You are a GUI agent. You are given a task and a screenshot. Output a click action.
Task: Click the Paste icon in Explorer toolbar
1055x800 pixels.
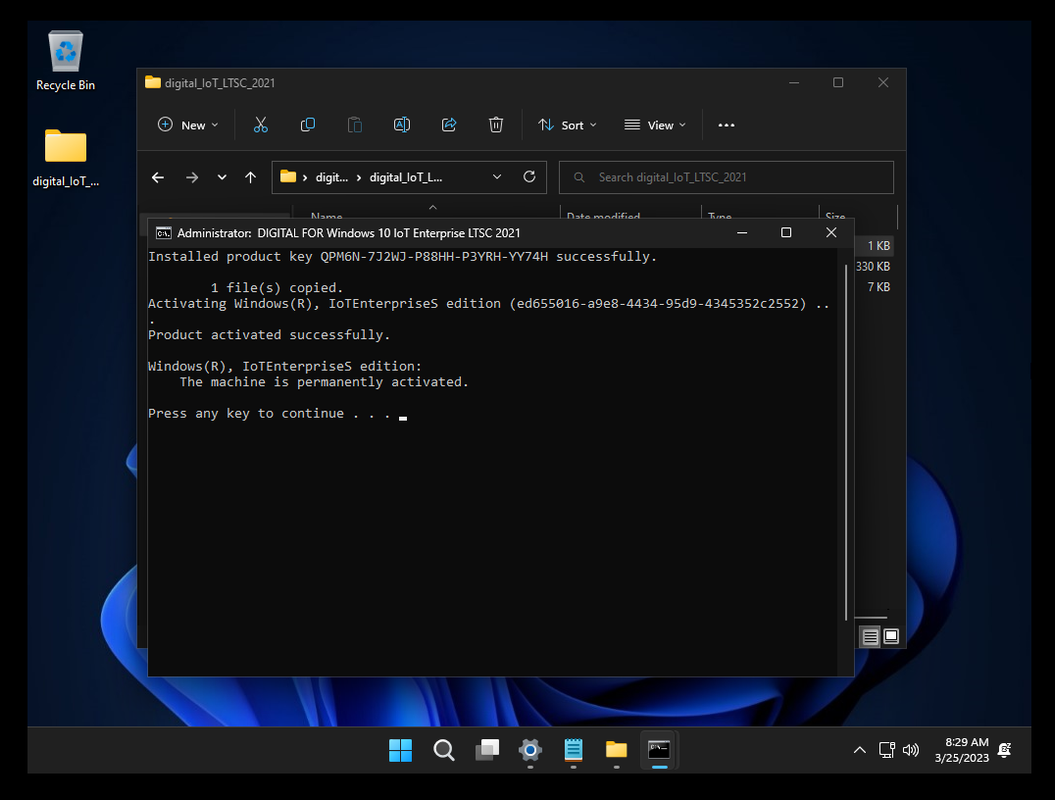(x=355, y=125)
